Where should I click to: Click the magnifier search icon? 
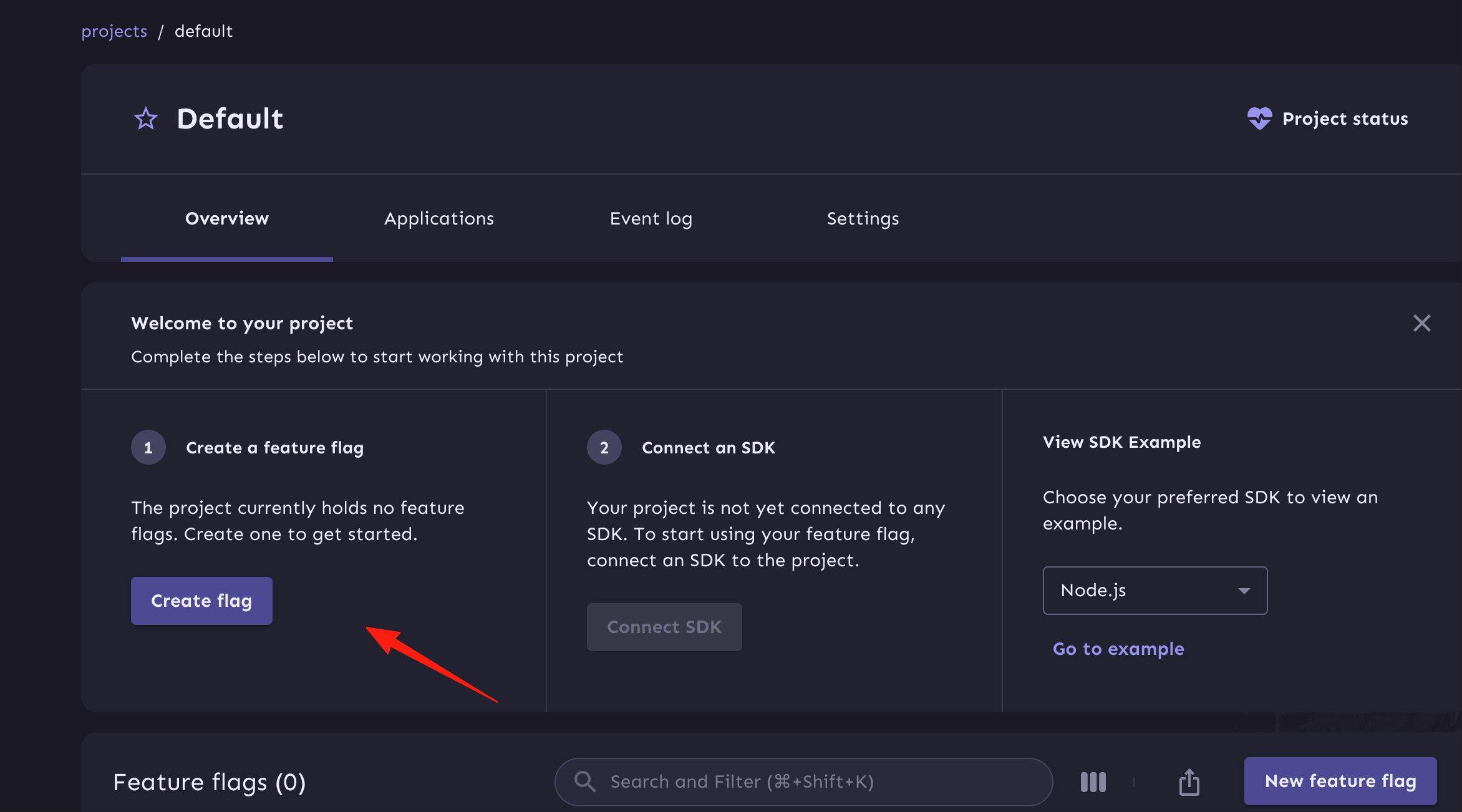[584, 781]
